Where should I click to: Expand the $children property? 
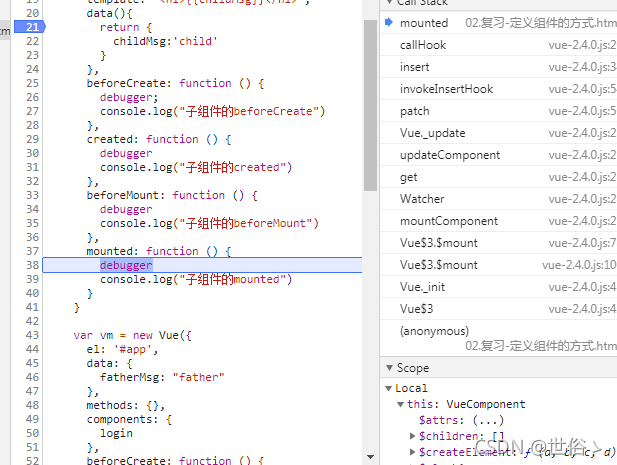point(412,436)
